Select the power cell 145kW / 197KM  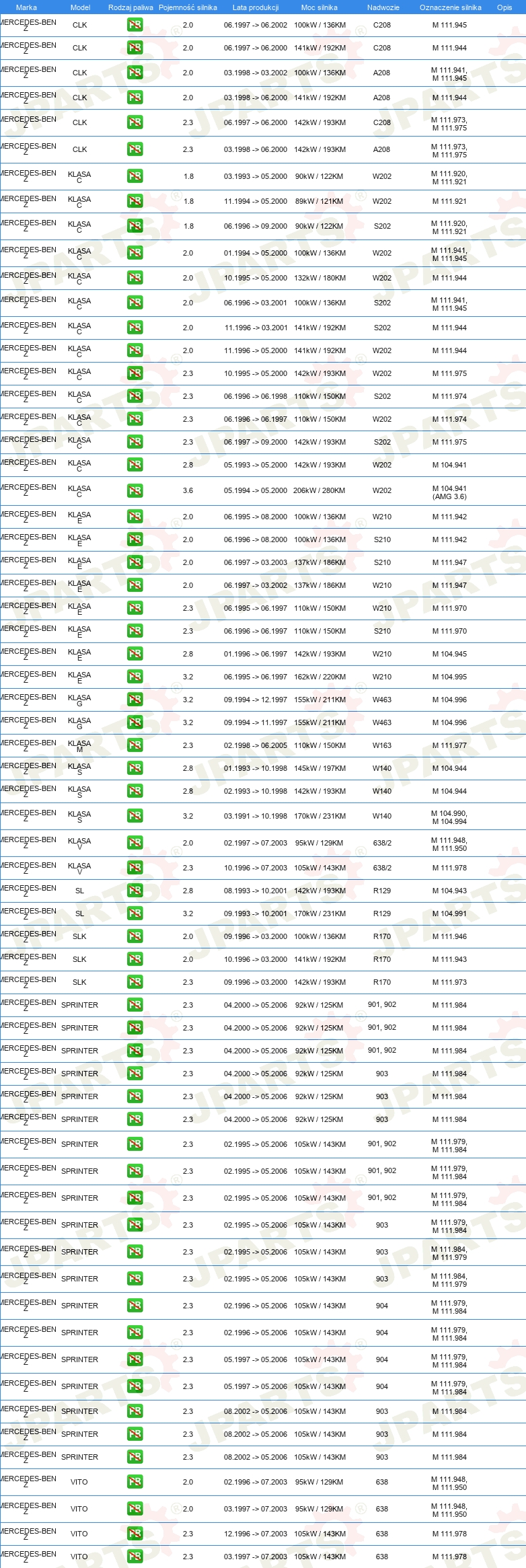pos(320,768)
